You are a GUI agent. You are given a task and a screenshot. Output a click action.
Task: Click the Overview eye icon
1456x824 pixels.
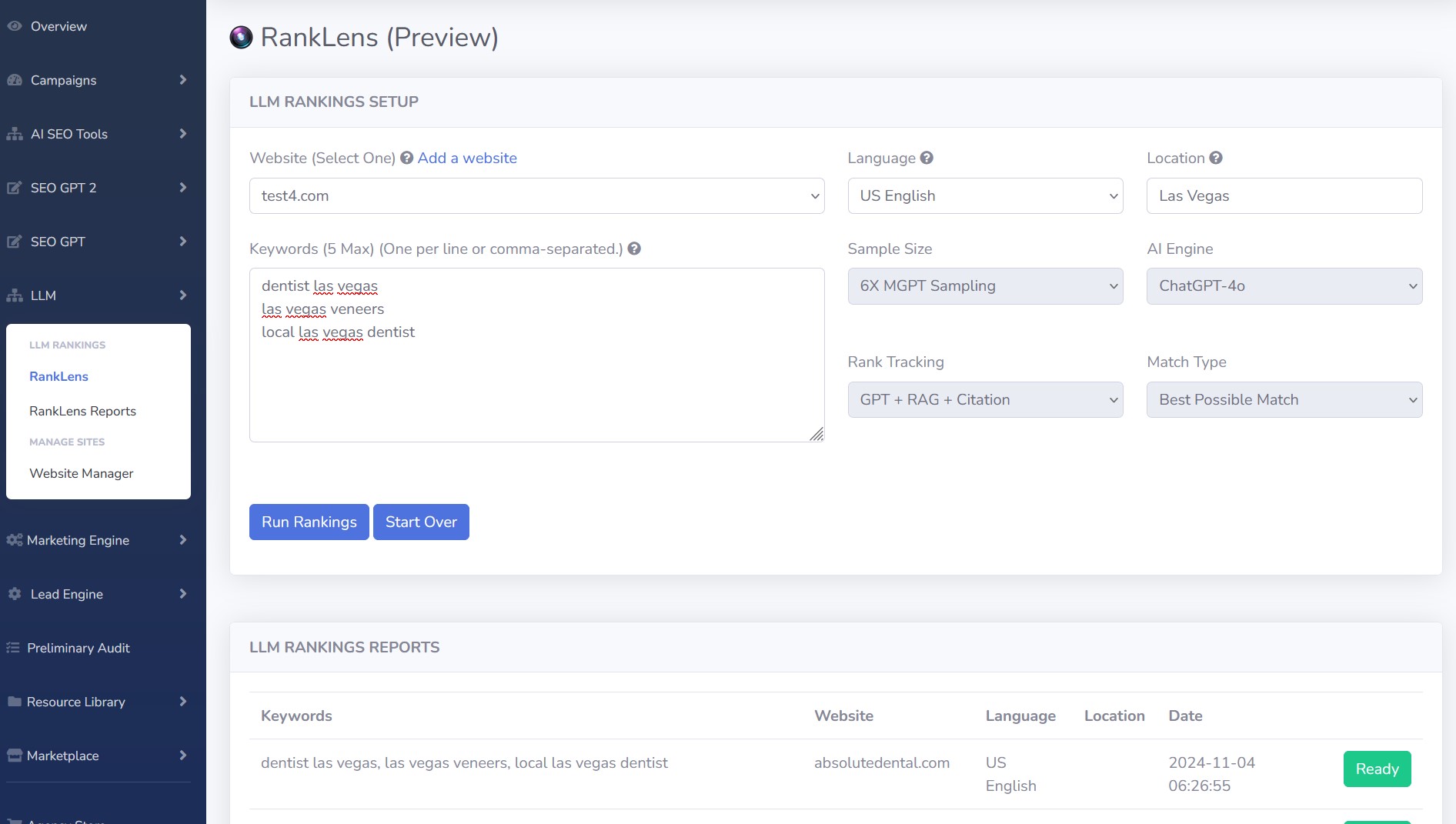(14, 26)
